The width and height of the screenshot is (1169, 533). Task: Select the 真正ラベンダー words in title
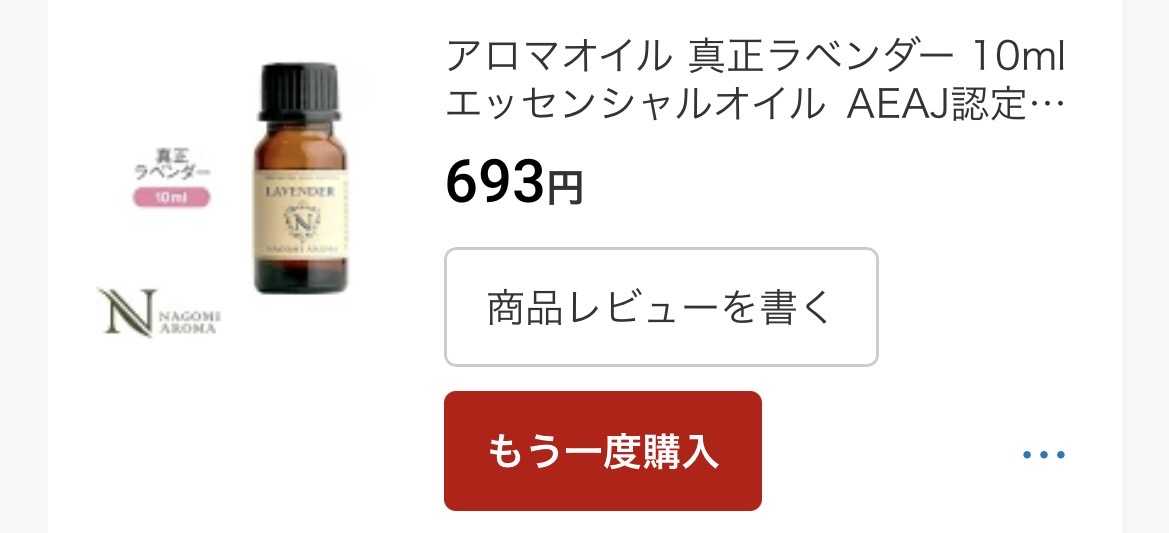(x=820, y=58)
